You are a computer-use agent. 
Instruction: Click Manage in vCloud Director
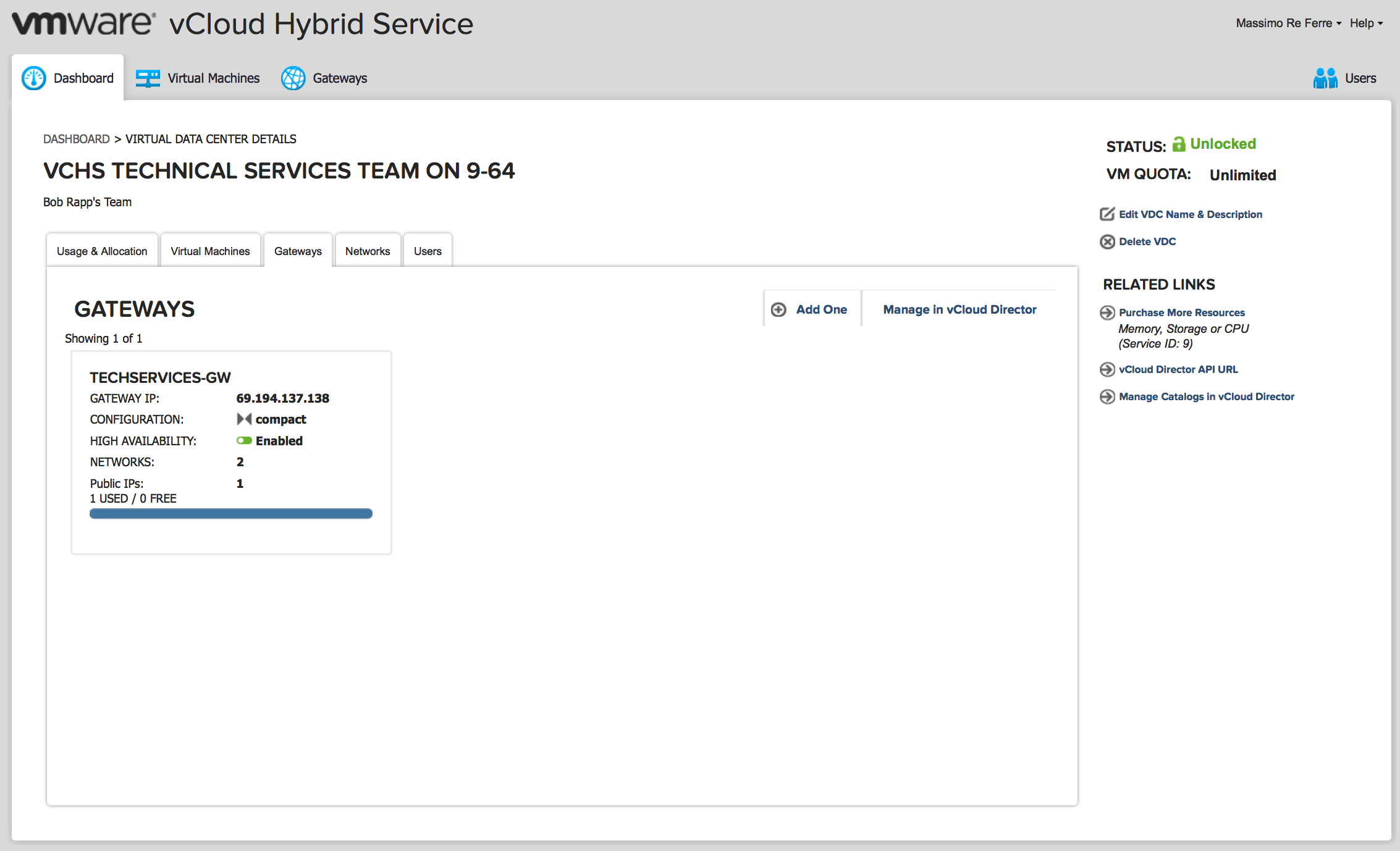coord(959,309)
